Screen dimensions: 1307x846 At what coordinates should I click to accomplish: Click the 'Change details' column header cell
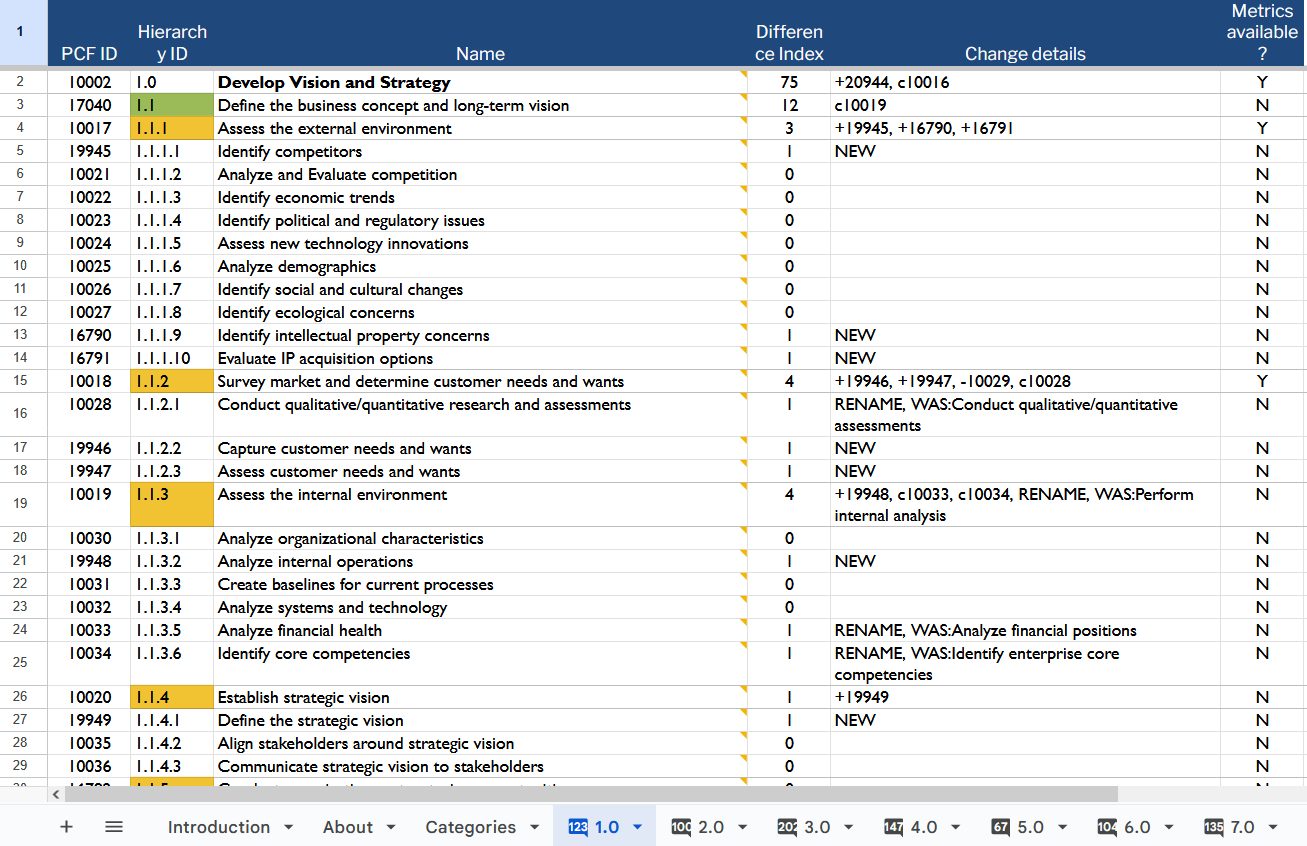point(1024,54)
